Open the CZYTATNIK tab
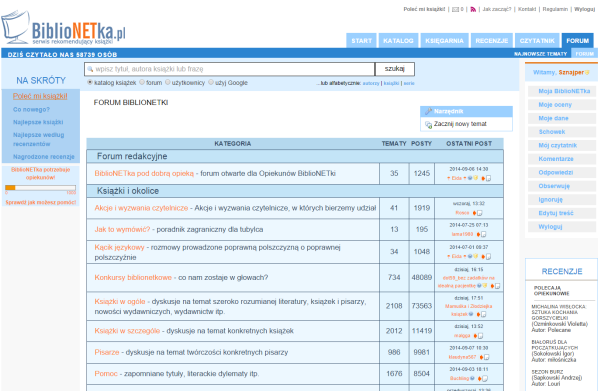 (x=537, y=41)
